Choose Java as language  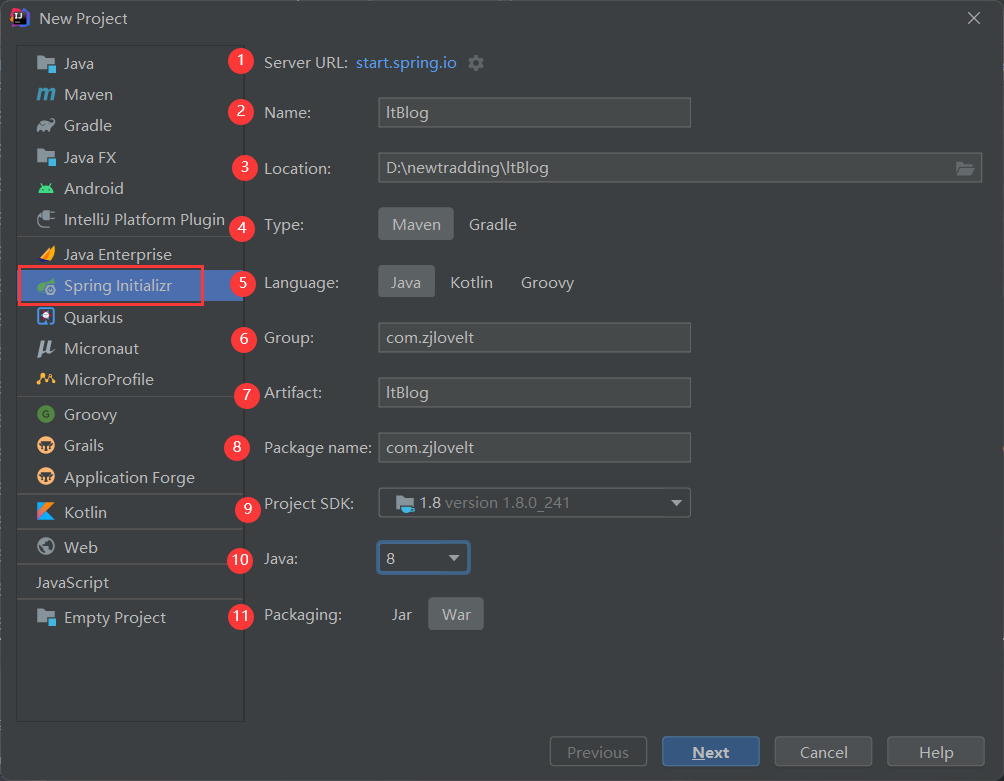[406, 282]
